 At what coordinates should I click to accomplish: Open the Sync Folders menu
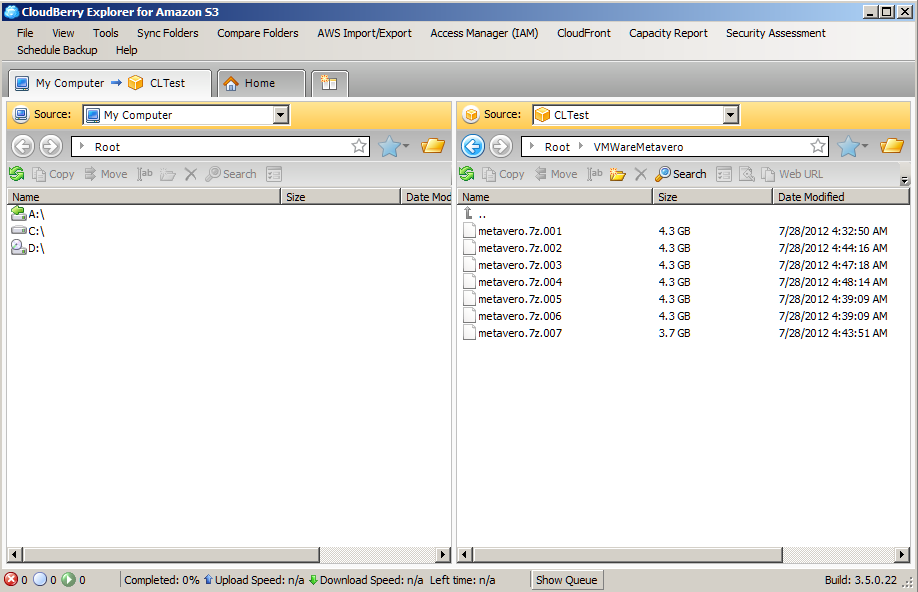pos(167,33)
